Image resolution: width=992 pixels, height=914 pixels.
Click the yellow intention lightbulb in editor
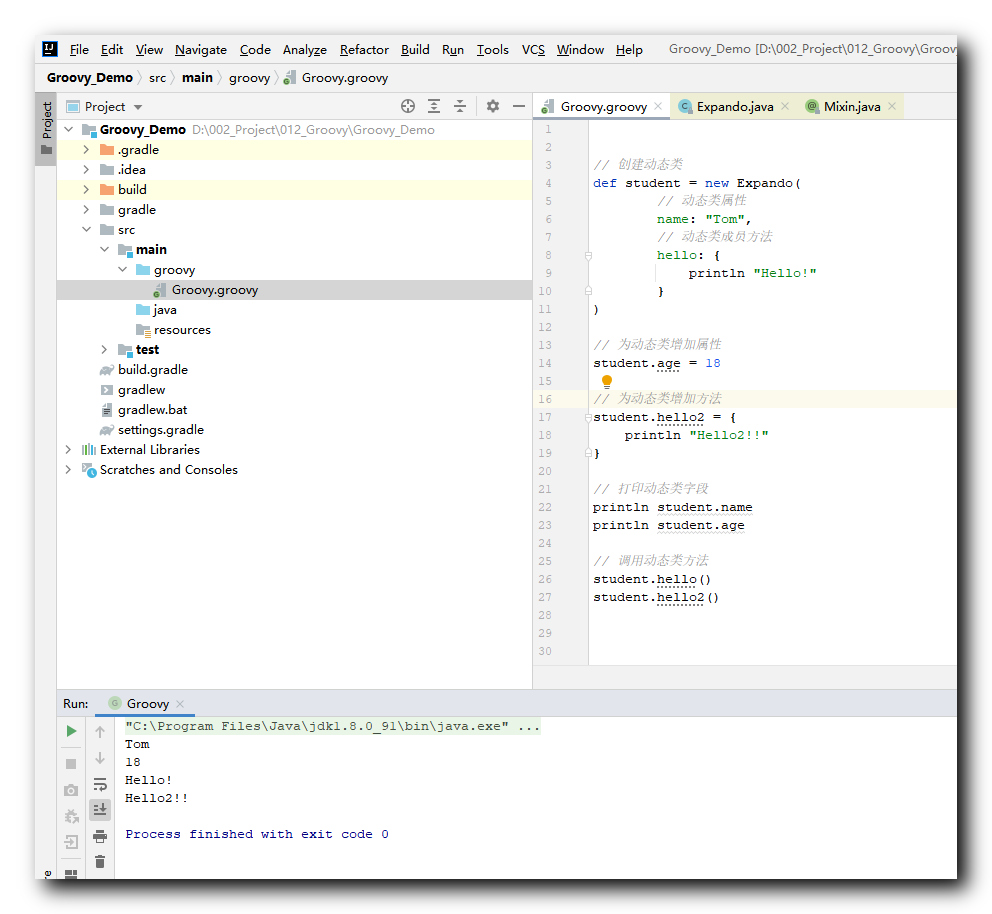click(x=607, y=381)
